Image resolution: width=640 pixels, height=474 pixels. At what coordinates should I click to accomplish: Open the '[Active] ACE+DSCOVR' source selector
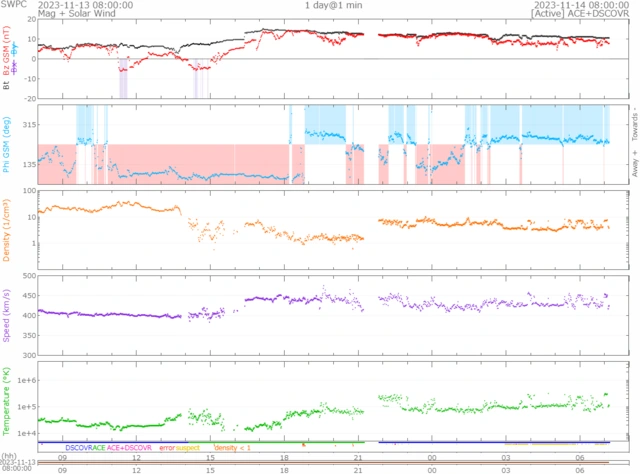coord(580,13)
